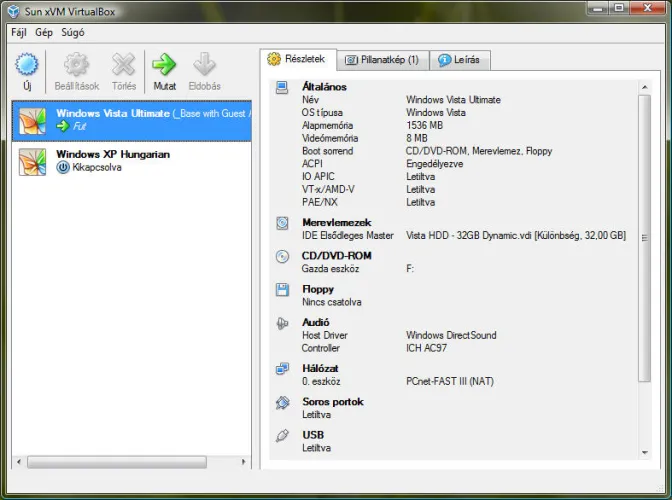Open Beállítások settings gear icon
The width and height of the screenshot is (672, 500).
(x=76, y=65)
